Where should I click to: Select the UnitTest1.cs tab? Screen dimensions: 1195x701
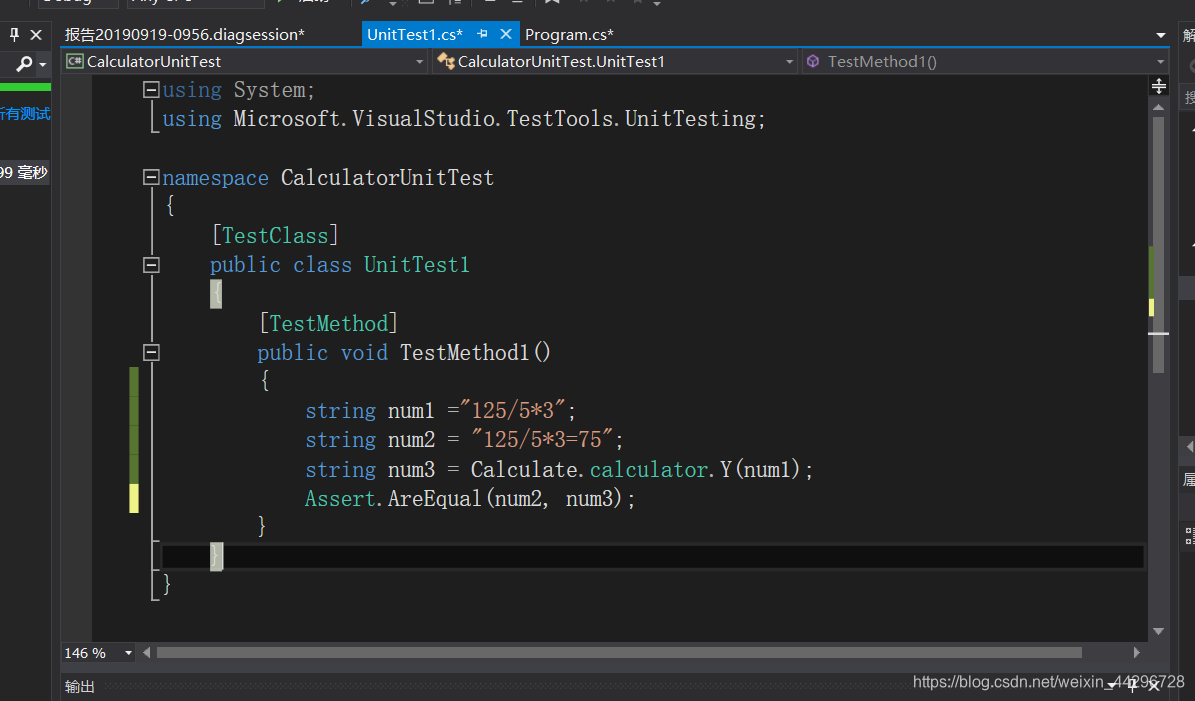click(415, 34)
